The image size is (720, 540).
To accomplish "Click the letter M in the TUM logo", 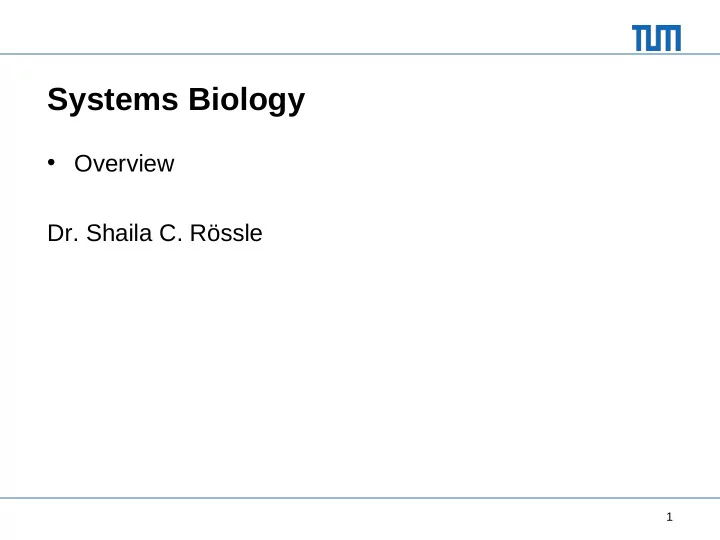I will [668, 38].
